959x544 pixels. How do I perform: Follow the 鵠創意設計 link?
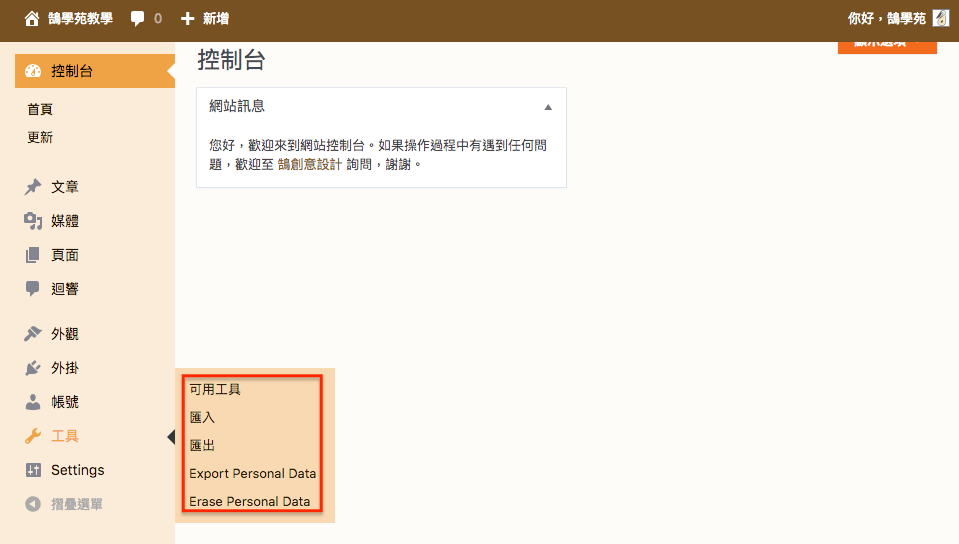point(309,164)
